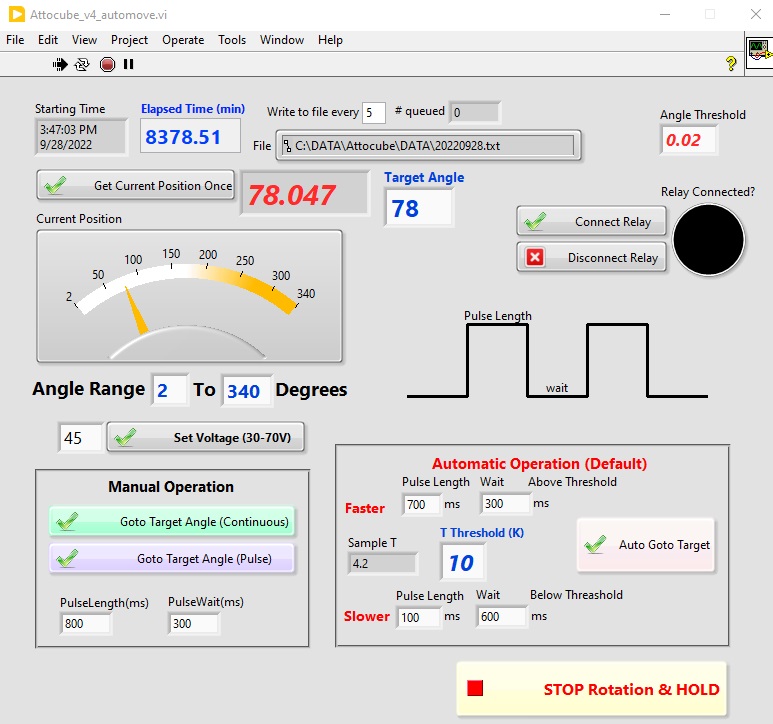Click the file path browse icon
Screen dimensions: 773x724
pos(288,146)
